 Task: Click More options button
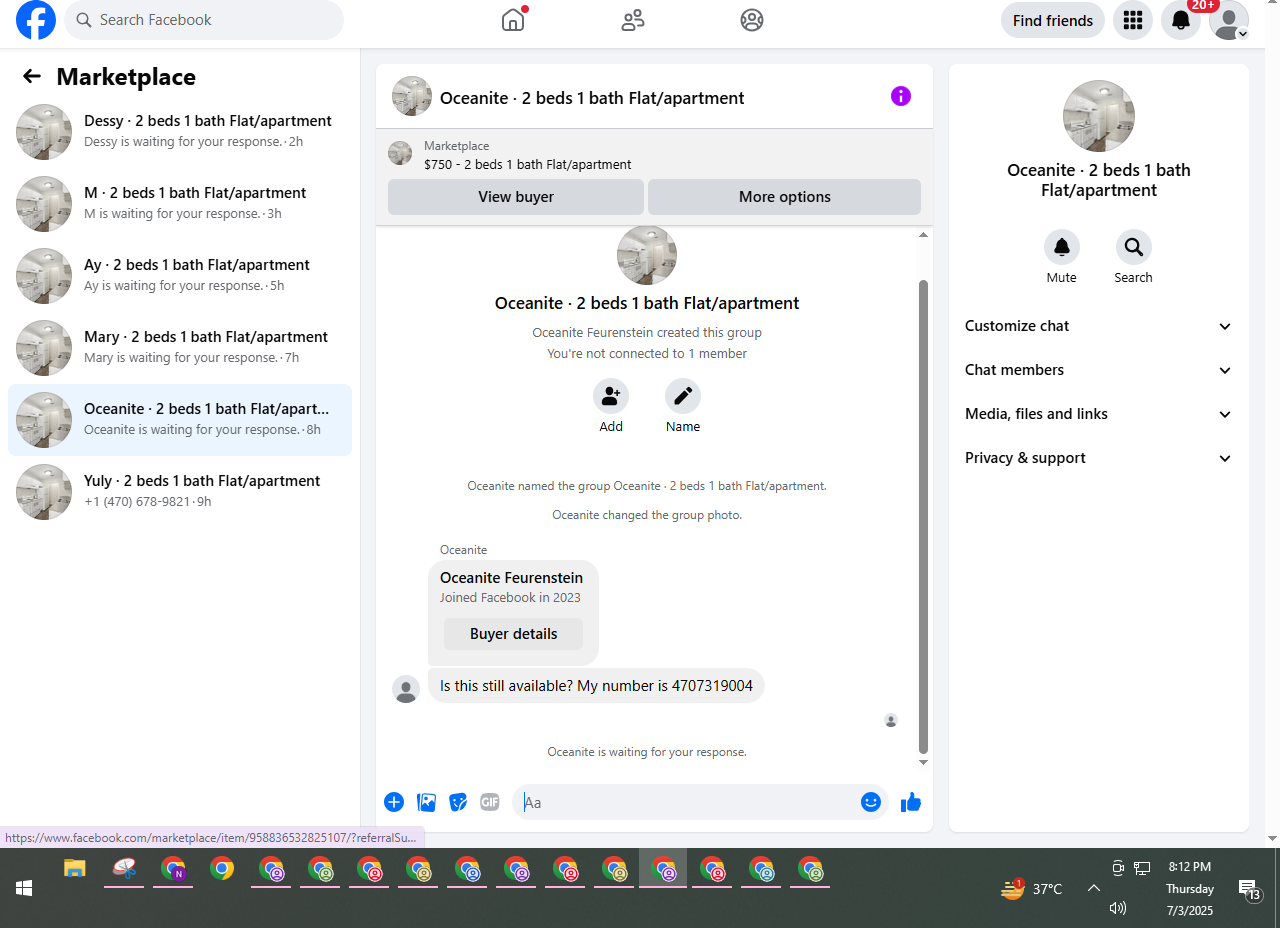(785, 197)
